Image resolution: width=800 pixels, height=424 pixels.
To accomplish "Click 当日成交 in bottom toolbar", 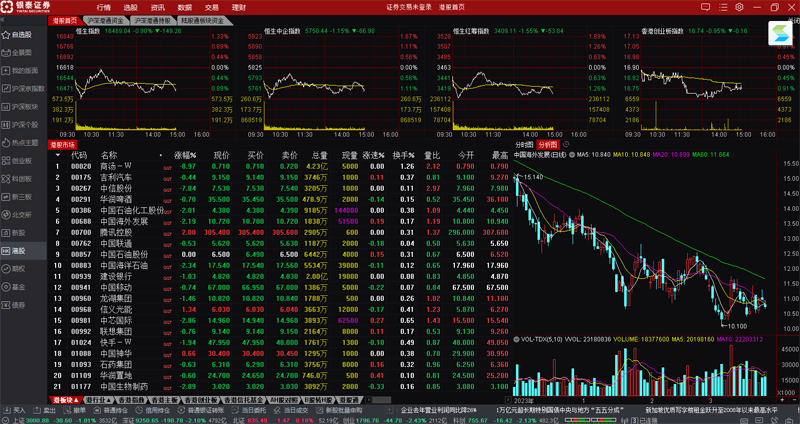I will pos(291,410).
